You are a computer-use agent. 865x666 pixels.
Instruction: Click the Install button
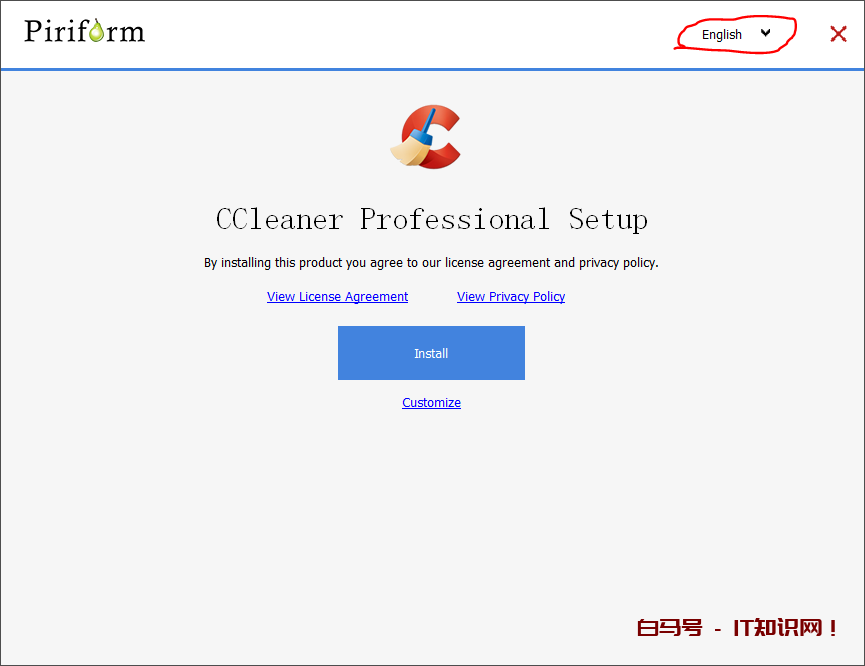coord(431,353)
